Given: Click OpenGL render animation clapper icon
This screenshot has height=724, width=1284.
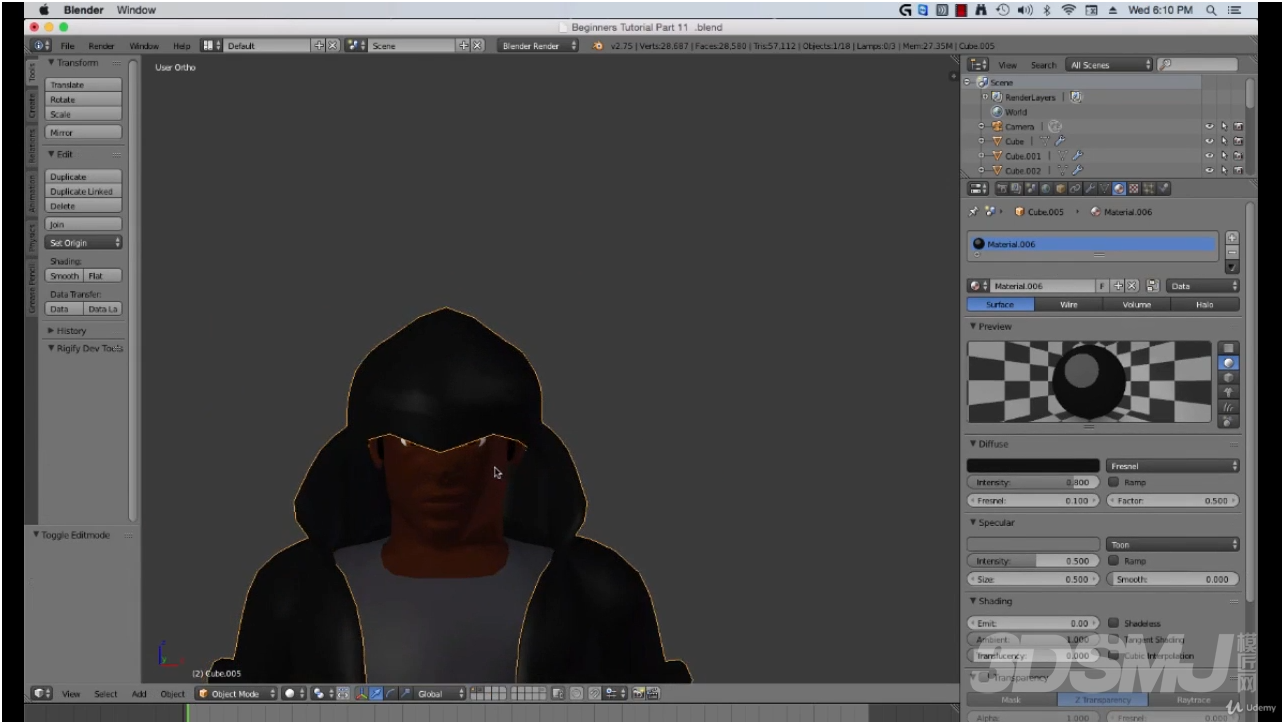Looking at the screenshot, I should pos(652,693).
